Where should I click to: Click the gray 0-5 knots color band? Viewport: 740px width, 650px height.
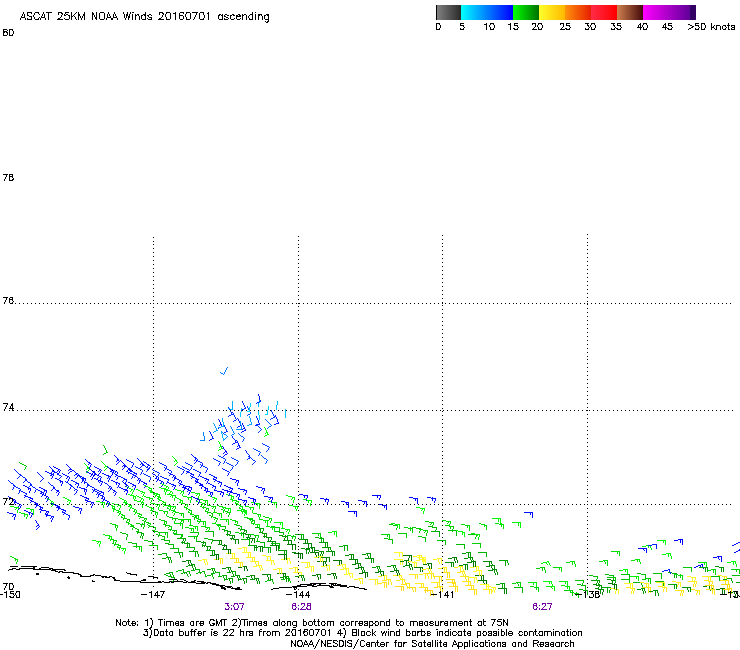tap(448, 12)
